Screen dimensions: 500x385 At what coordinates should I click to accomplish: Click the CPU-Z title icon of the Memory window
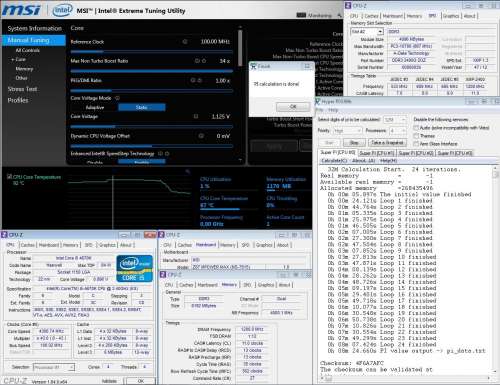tap(163, 274)
